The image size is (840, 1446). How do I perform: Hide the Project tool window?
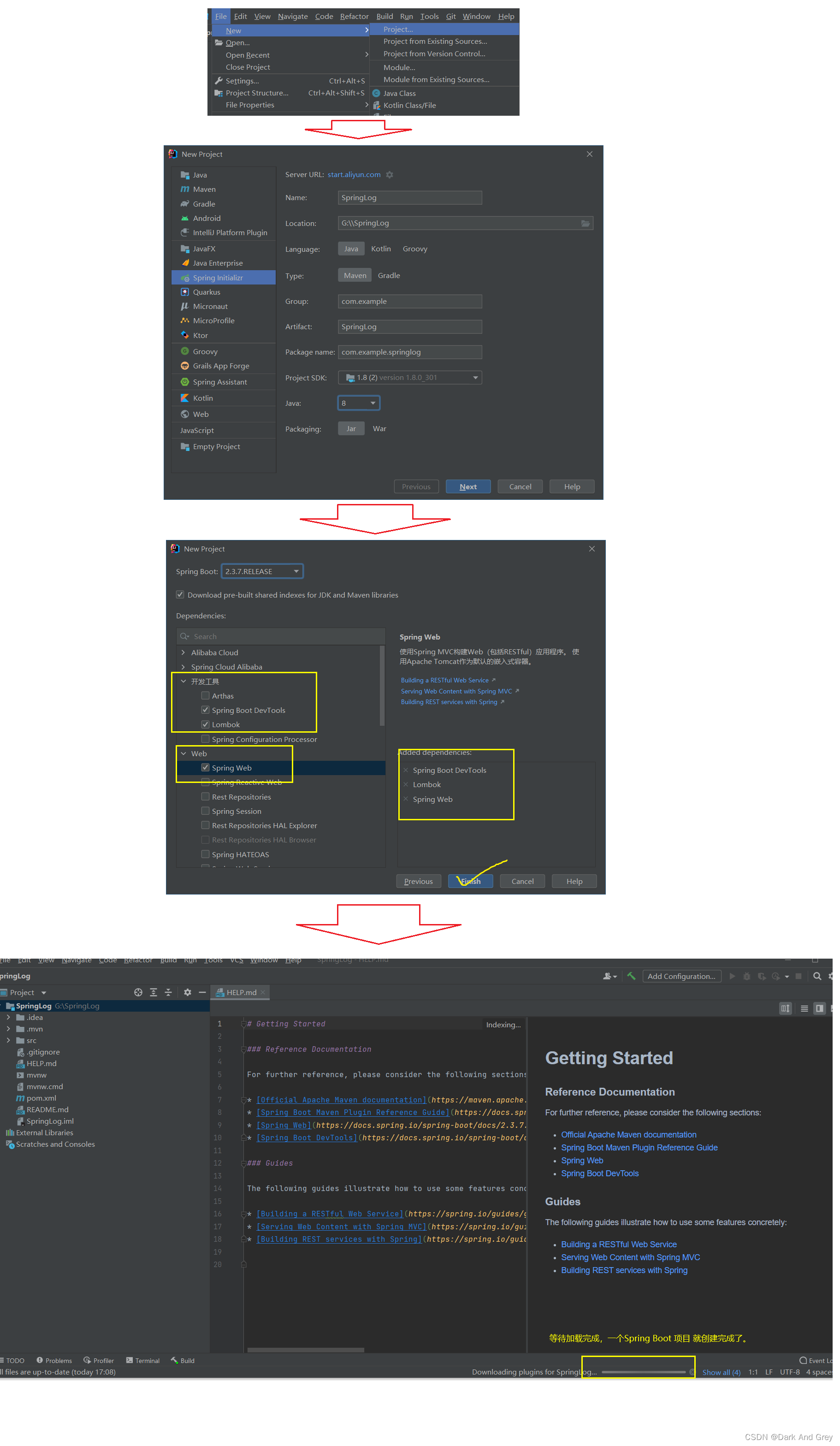point(202,992)
